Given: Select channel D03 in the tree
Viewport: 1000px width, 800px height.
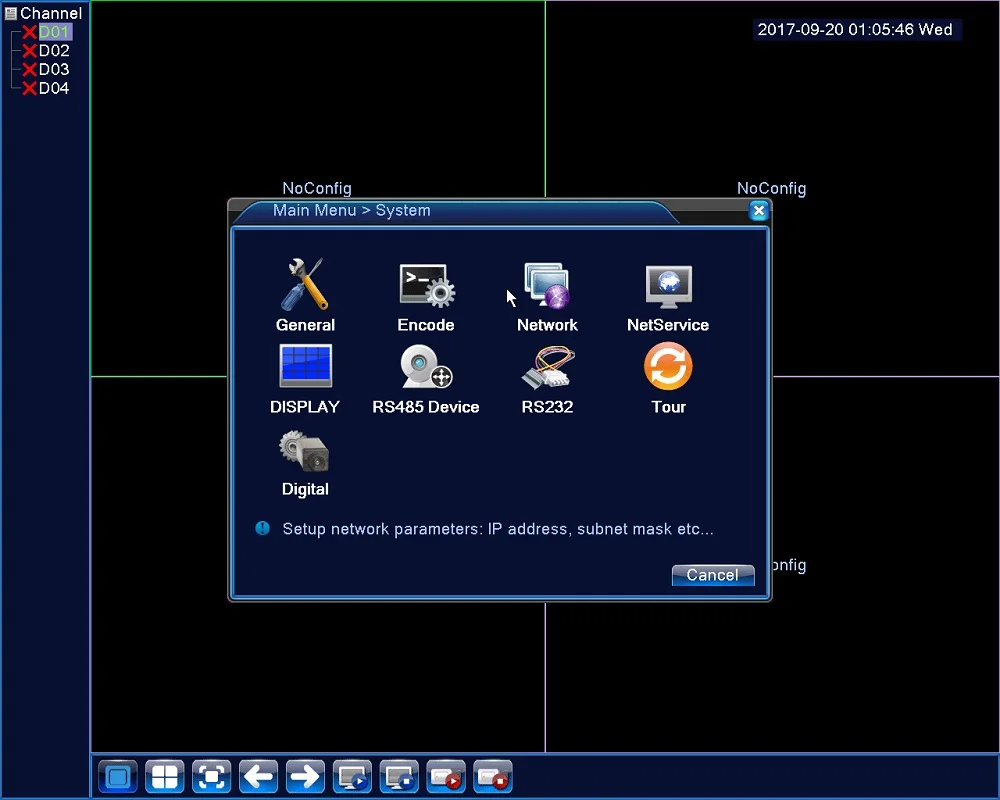Looking at the screenshot, I should [54, 69].
